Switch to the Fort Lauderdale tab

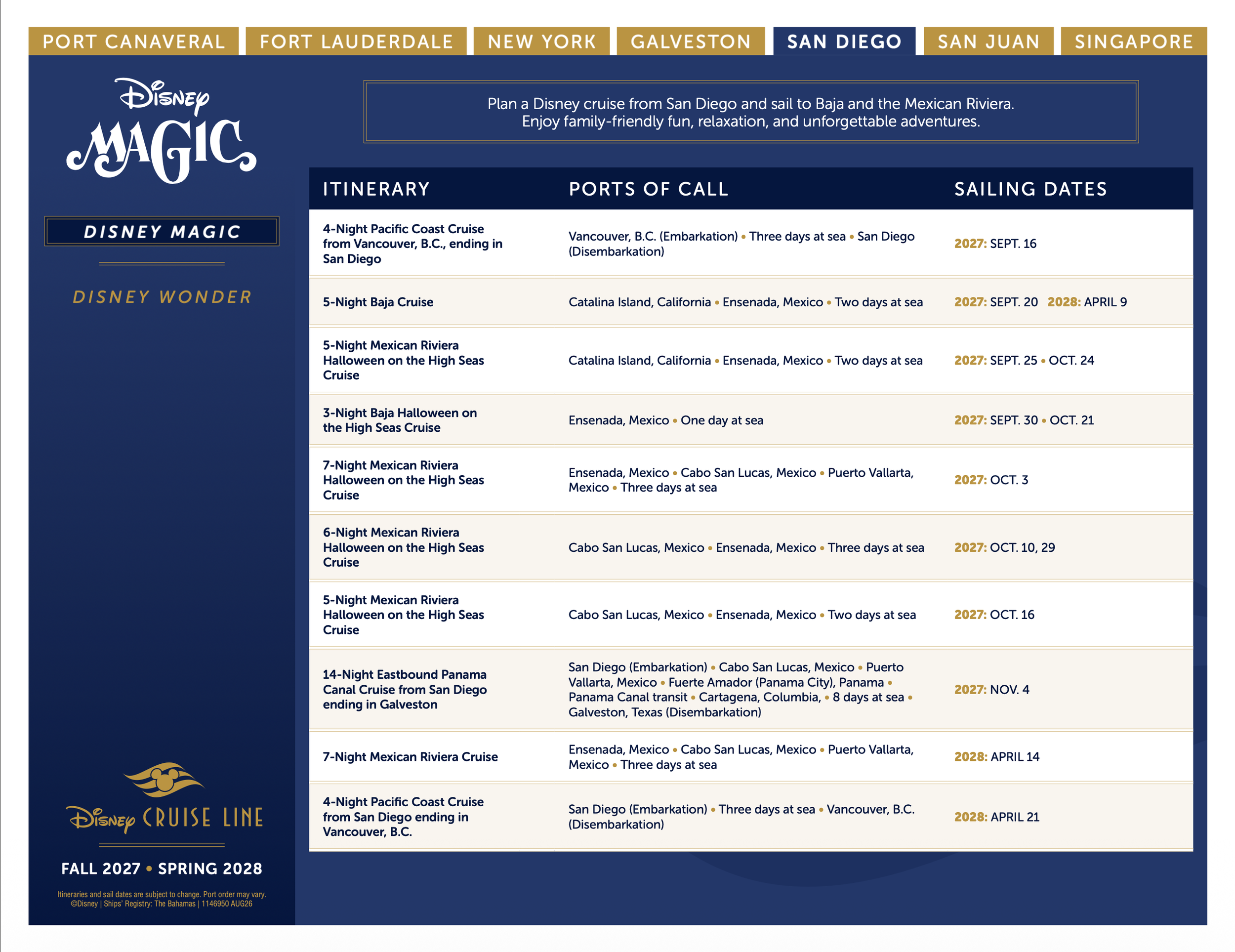356,41
